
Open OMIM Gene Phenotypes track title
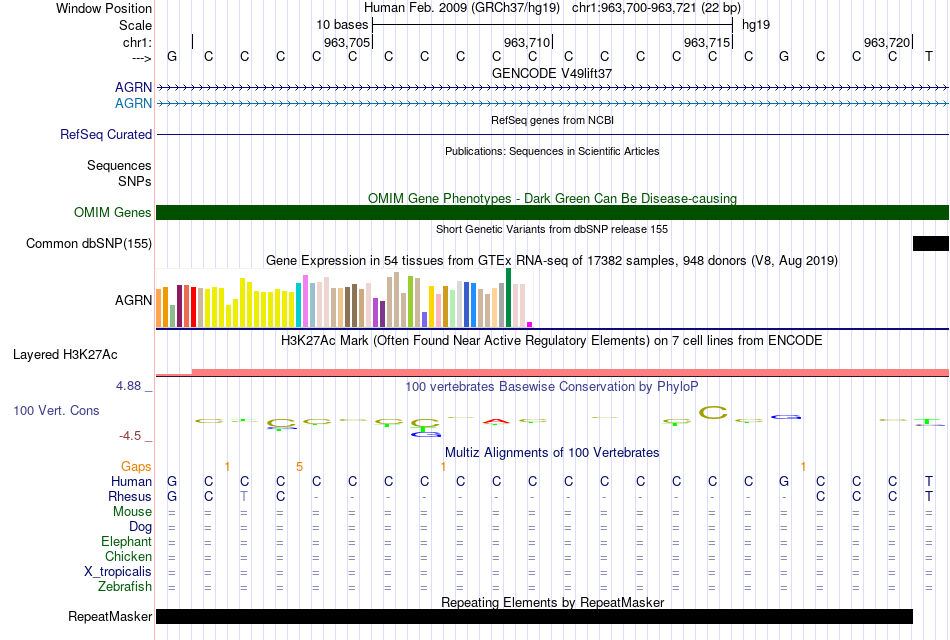point(552,198)
